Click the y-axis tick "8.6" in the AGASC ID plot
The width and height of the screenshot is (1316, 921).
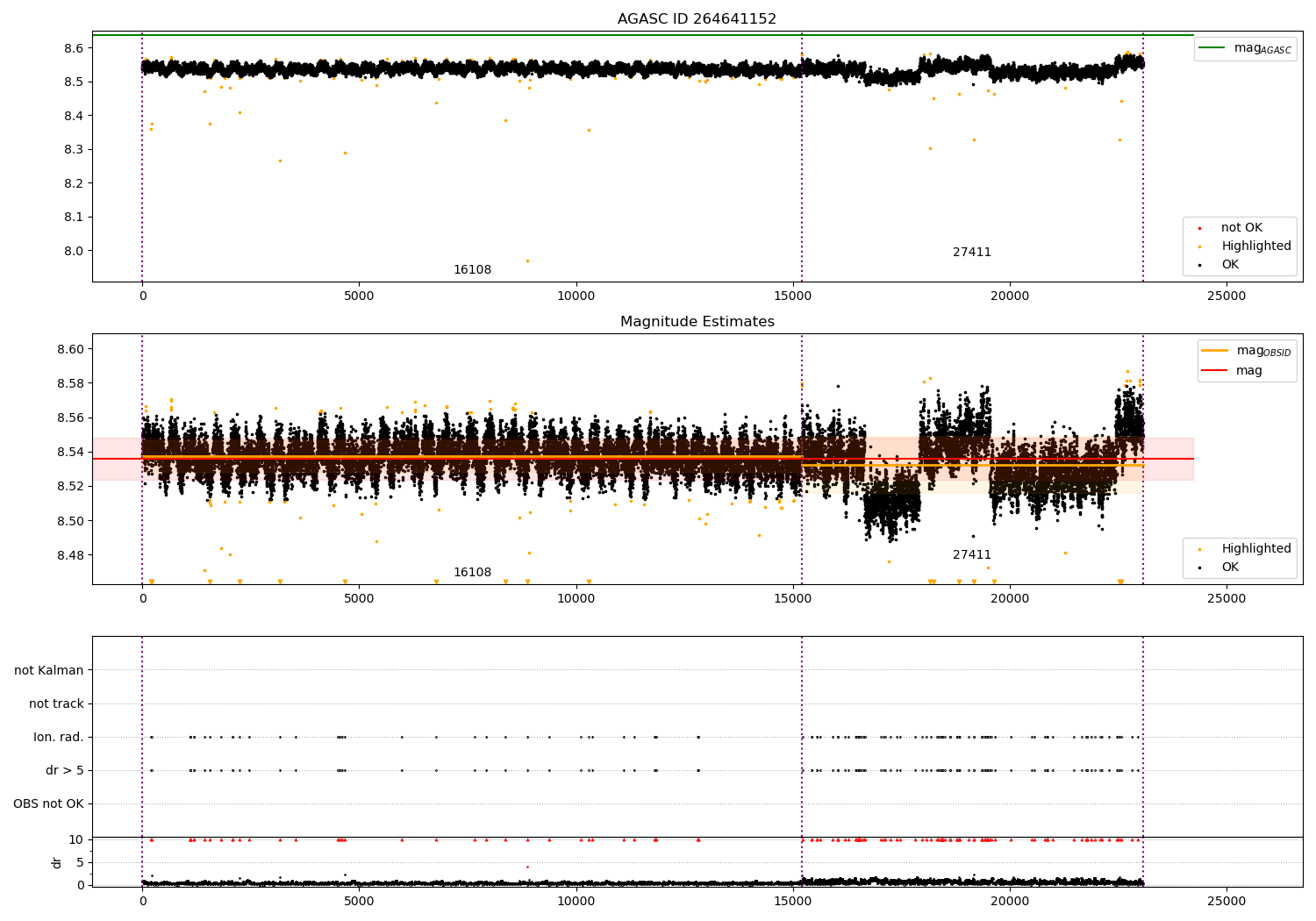tap(74, 48)
